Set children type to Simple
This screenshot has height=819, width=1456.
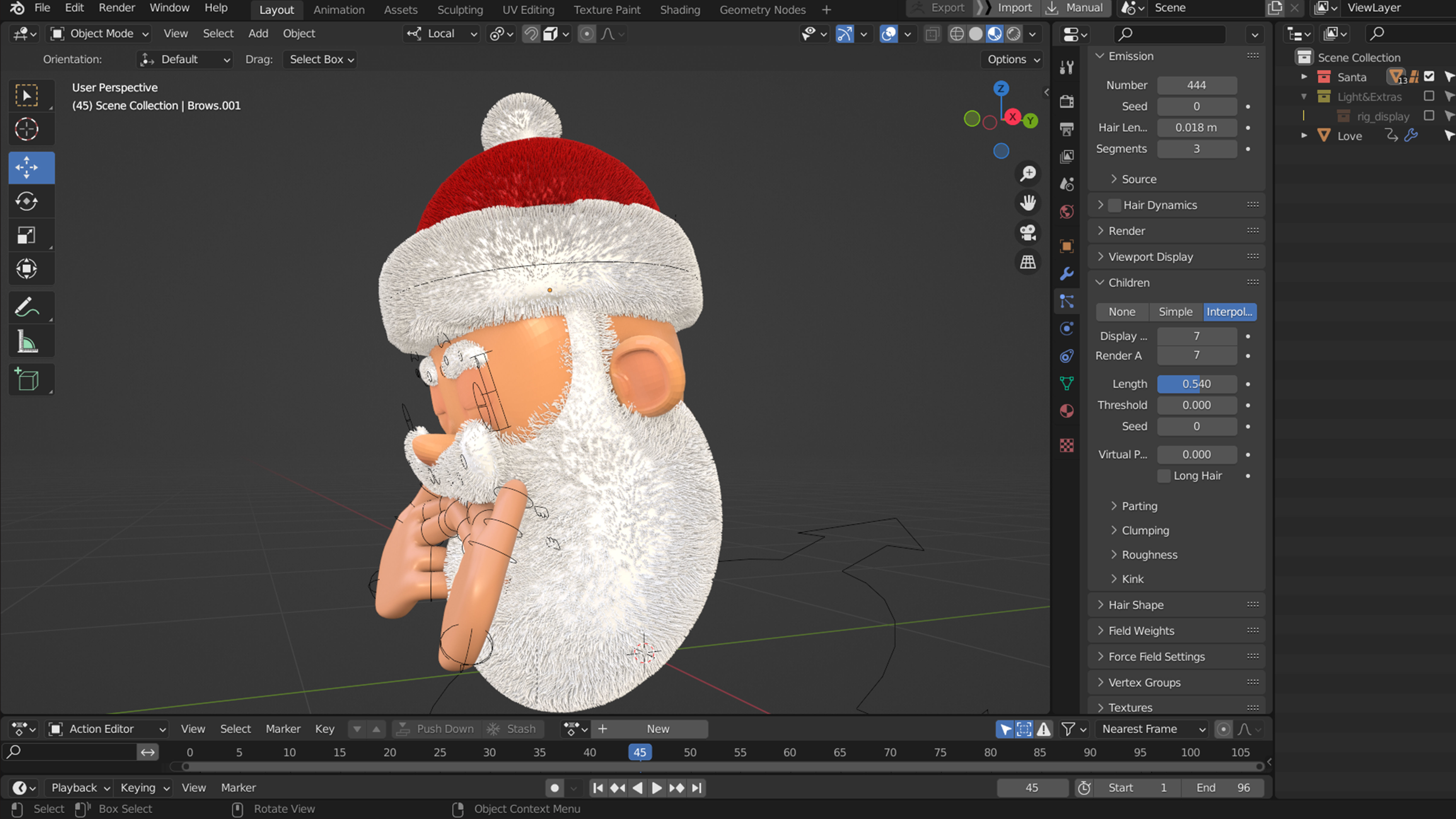point(1176,312)
